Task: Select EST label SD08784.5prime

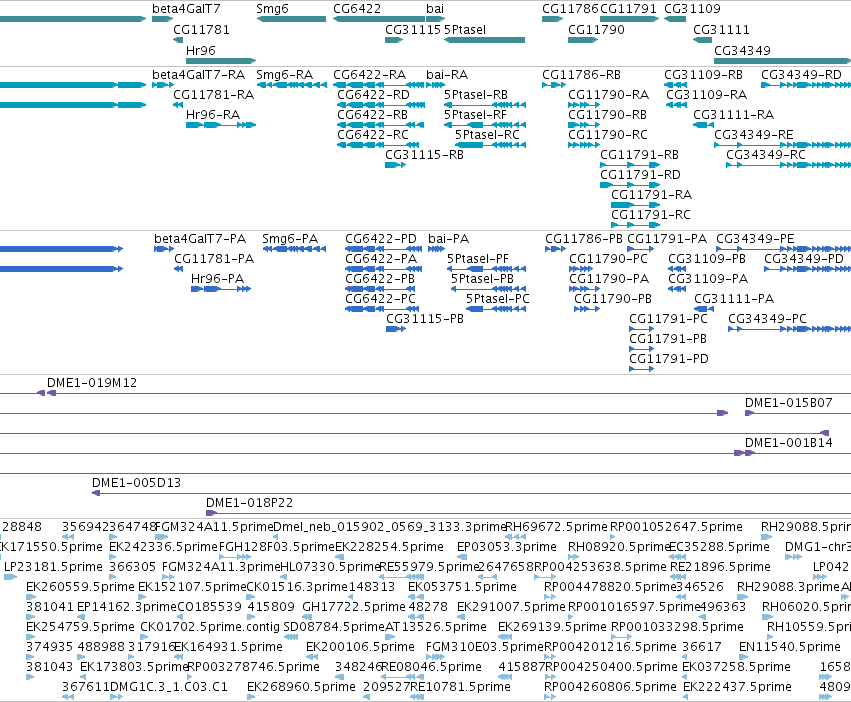Action: 334,627
